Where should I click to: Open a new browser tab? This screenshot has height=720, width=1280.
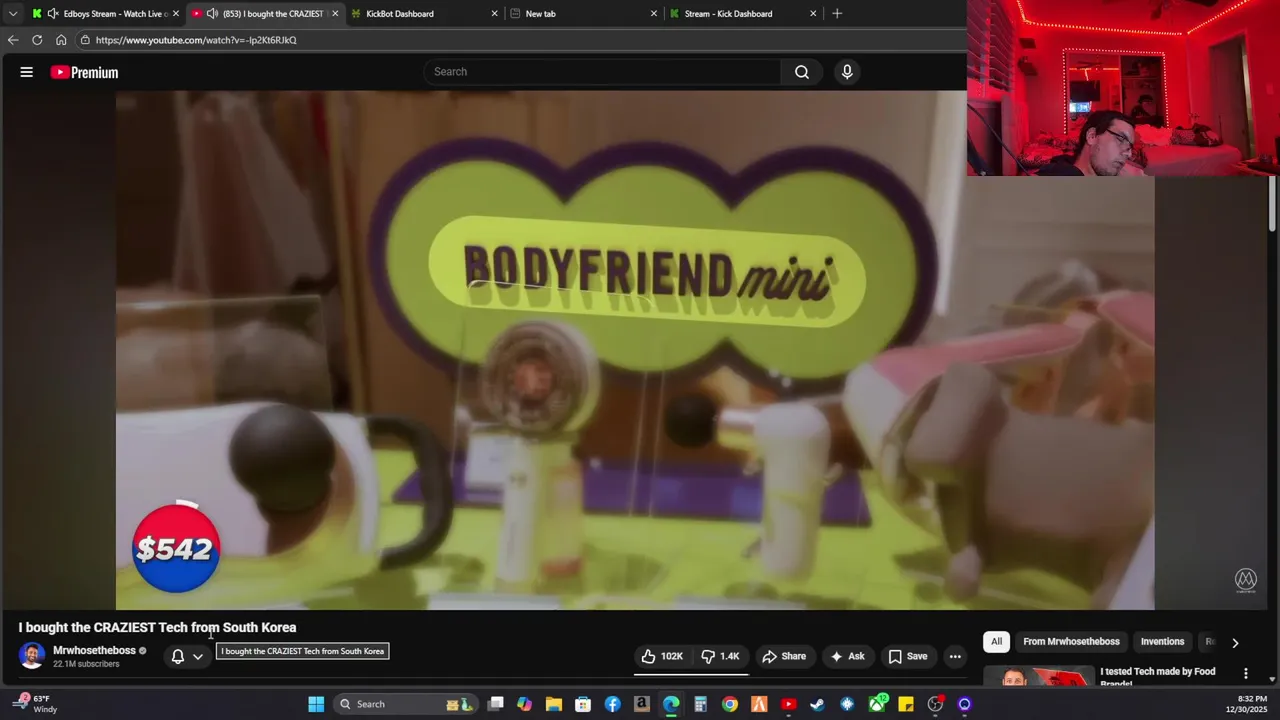pos(837,14)
